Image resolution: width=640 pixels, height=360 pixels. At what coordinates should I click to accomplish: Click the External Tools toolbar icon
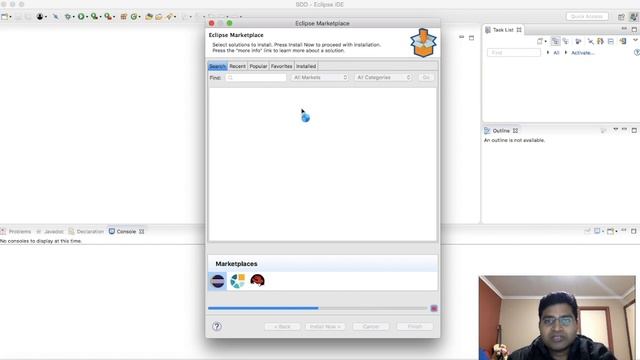click(x=108, y=17)
